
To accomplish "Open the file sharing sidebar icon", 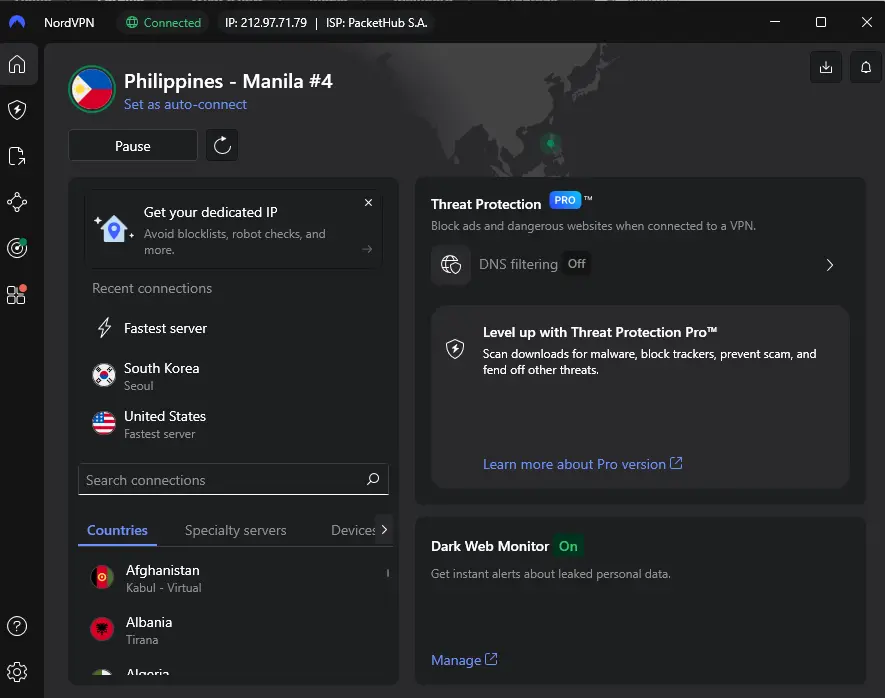I will click(17, 156).
